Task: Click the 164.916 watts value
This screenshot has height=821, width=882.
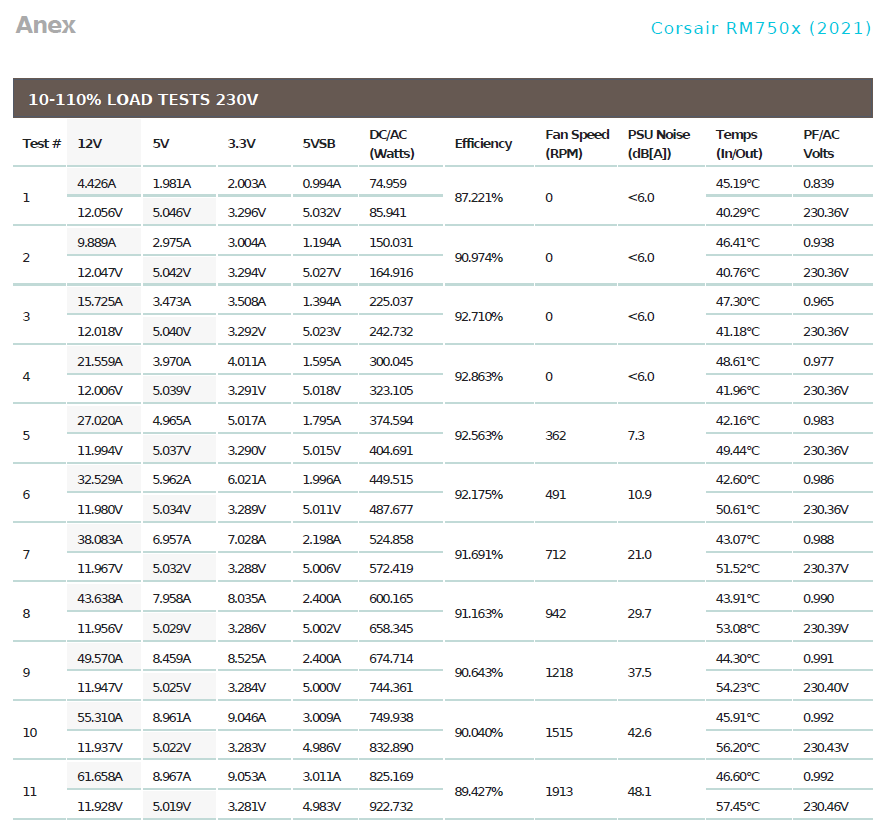Action: [391, 273]
